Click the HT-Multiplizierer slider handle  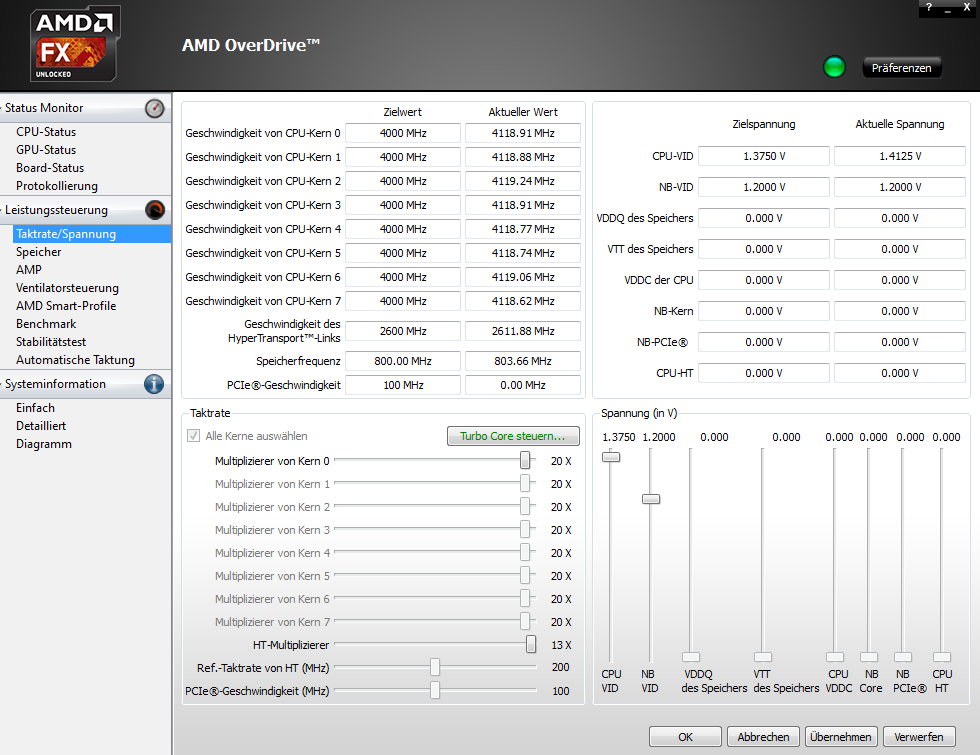pos(531,644)
